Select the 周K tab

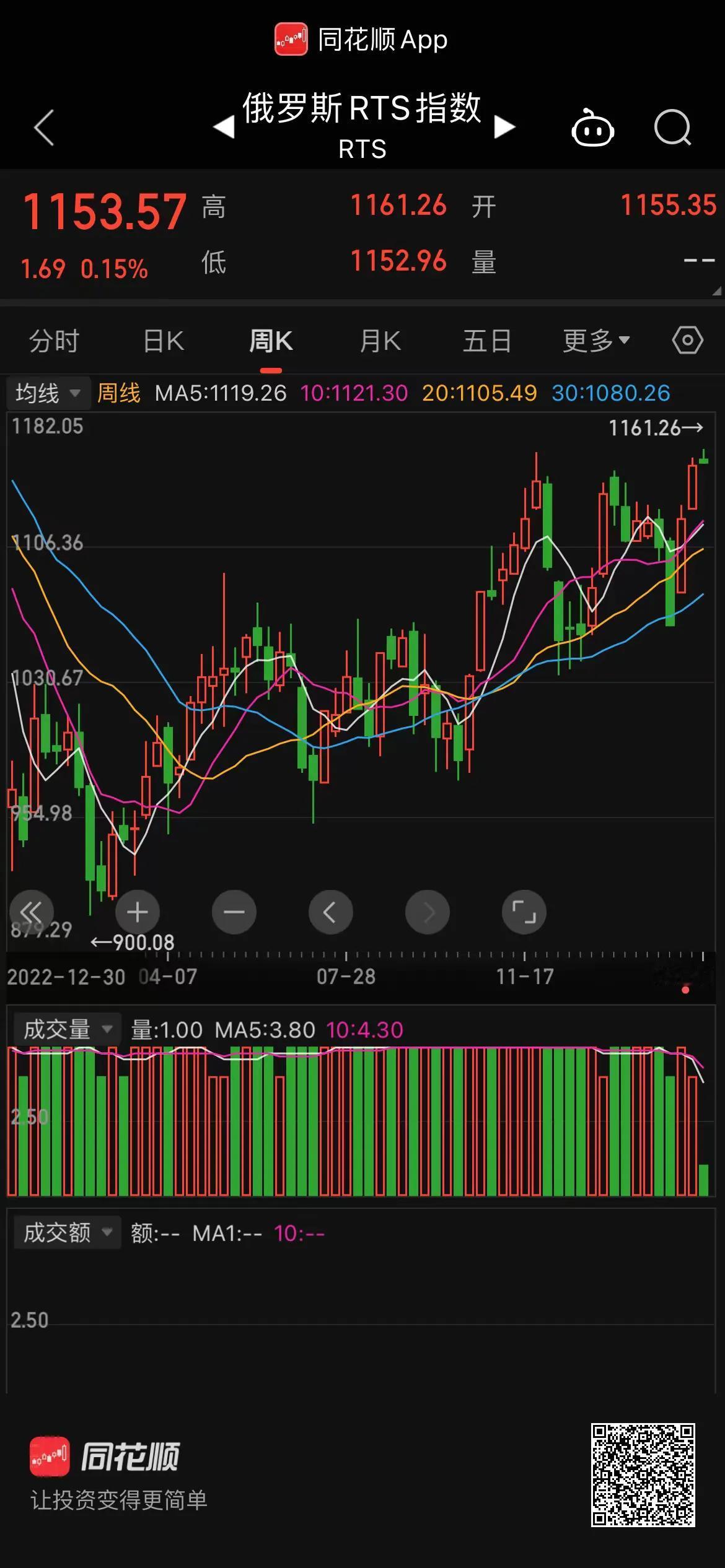(x=271, y=341)
